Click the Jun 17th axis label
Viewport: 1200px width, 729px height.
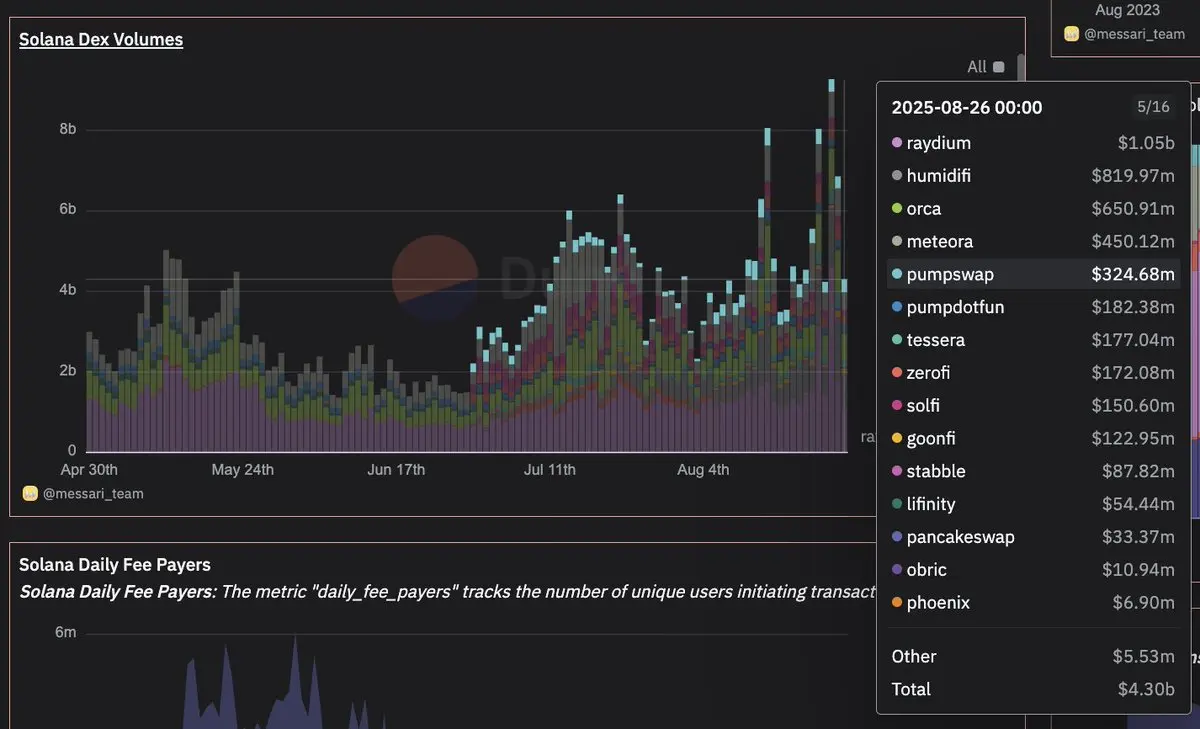396,470
